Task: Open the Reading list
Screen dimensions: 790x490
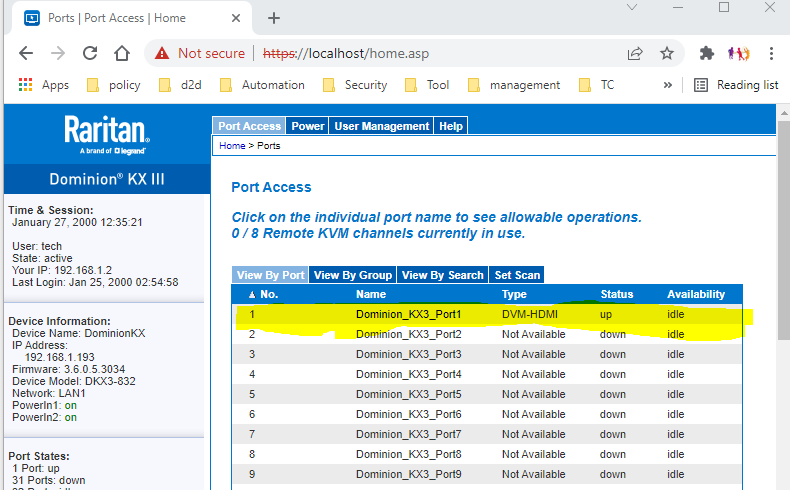Action: 736,85
